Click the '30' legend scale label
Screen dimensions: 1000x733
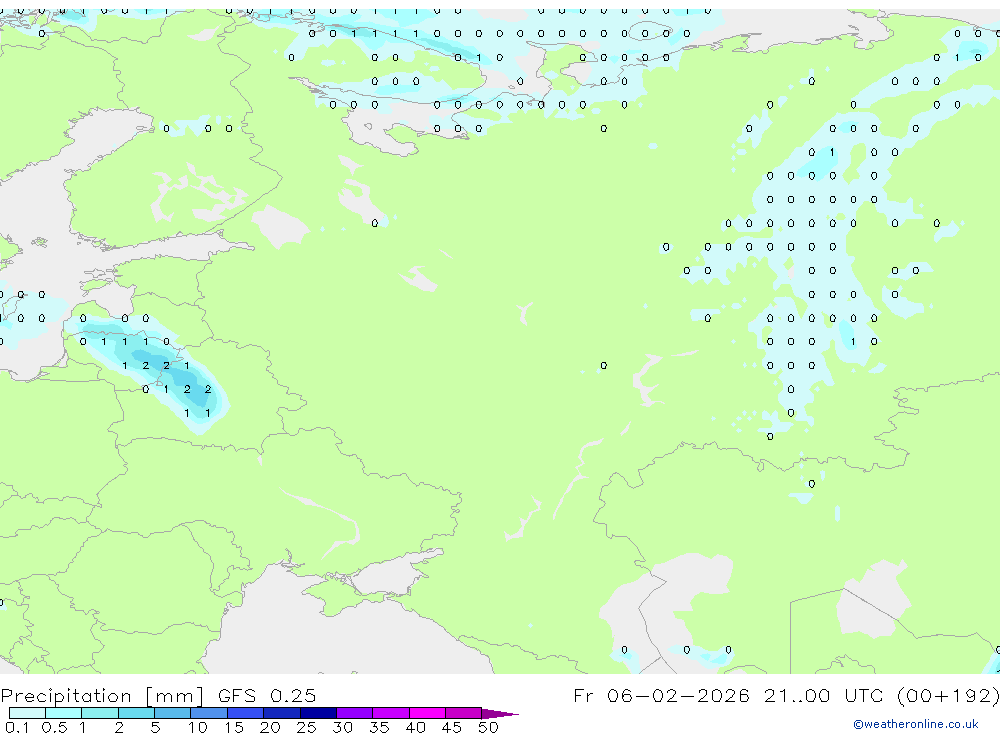coord(343,727)
